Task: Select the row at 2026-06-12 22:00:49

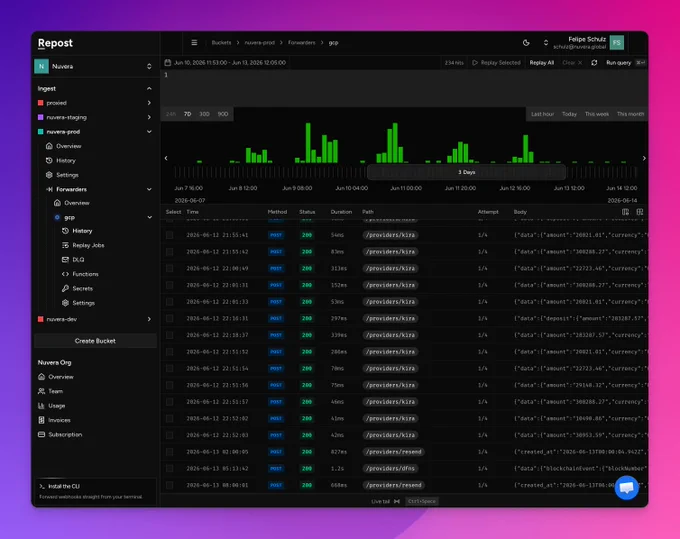Action: [170, 268]
